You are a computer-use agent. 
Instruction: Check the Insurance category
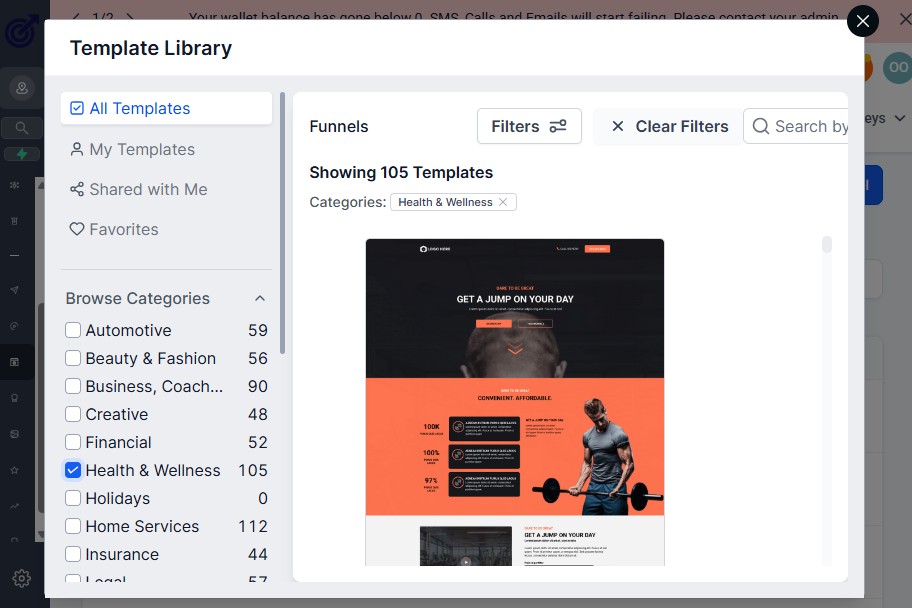tap(73, 554)
